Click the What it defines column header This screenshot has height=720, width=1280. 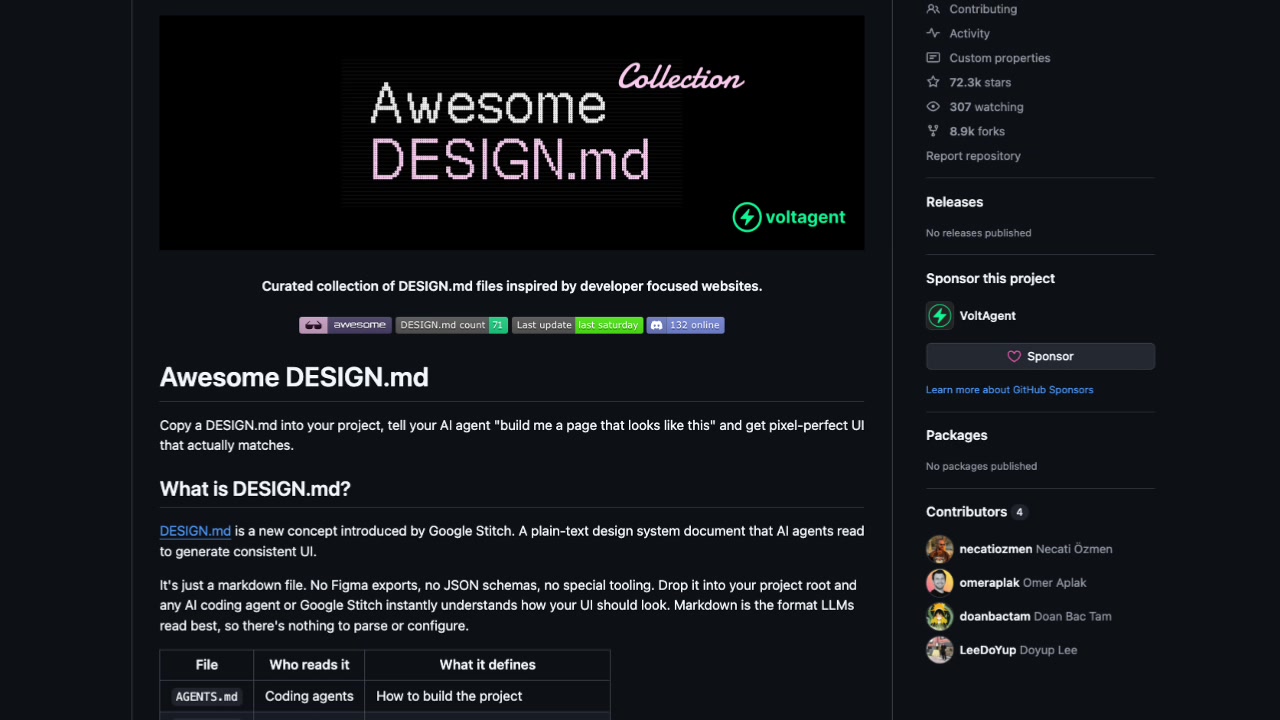tap(487, 665)
